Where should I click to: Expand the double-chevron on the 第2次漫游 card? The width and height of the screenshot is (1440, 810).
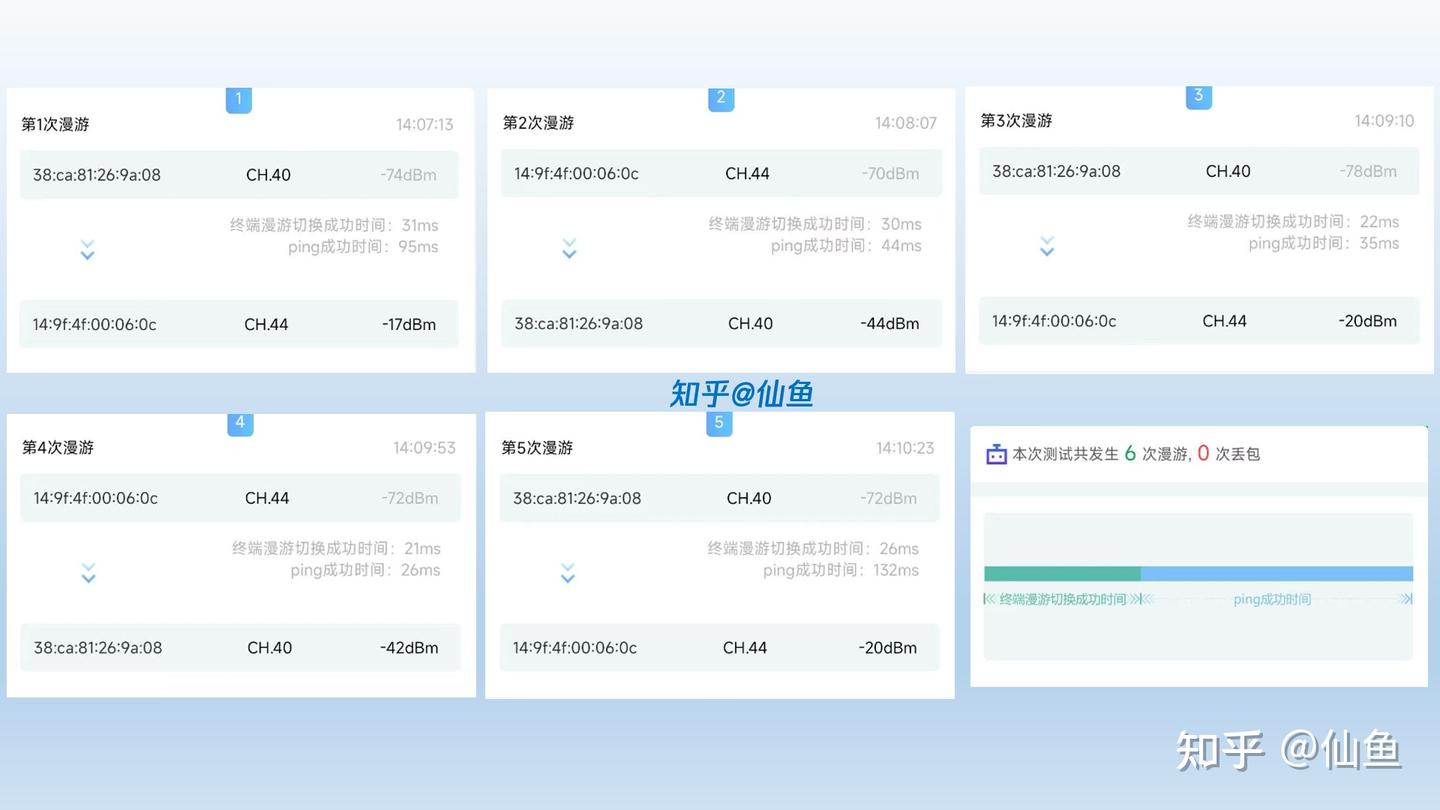[569, 249]
